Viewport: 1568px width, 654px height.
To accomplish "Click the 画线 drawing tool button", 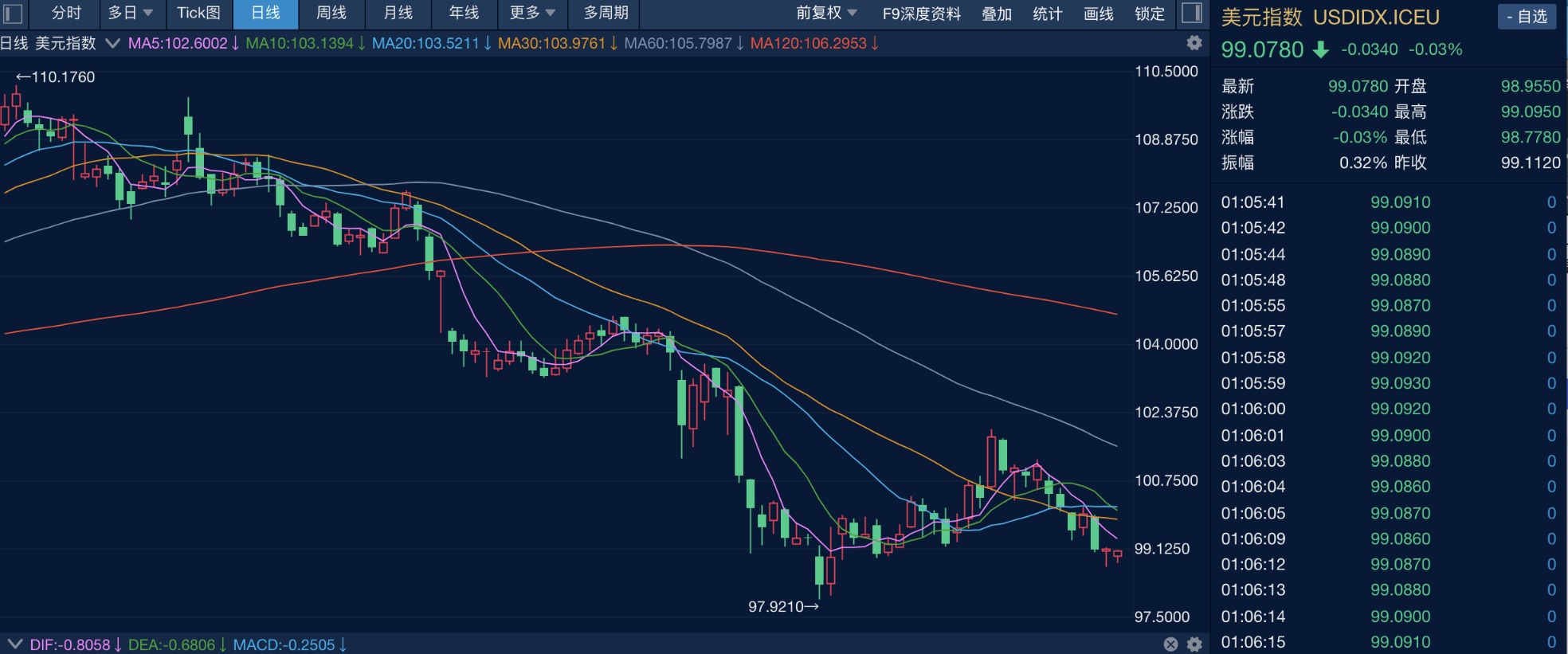I will click(1099, 14).
